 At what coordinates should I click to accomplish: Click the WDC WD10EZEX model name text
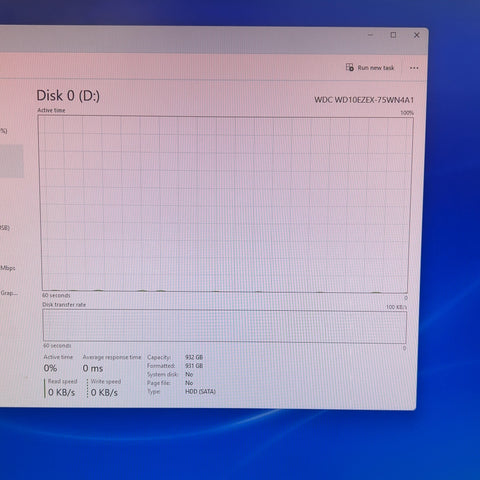tap(364, 100)
